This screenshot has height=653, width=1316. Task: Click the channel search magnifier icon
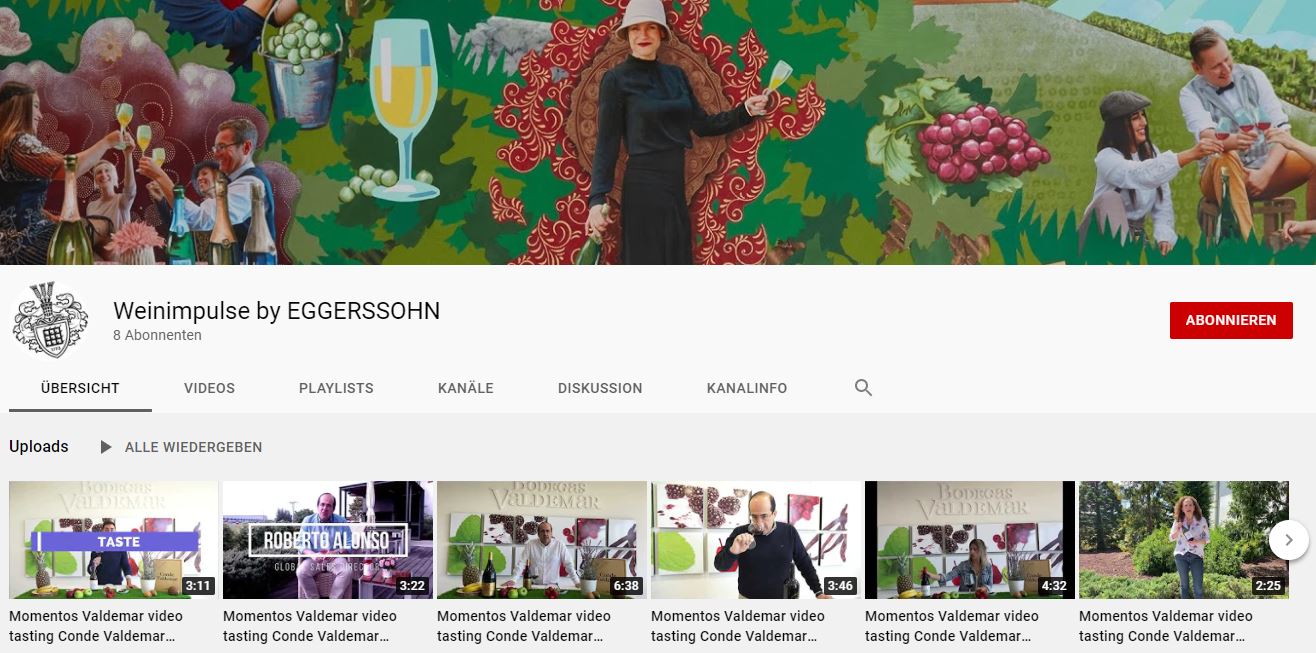point(864,388)
